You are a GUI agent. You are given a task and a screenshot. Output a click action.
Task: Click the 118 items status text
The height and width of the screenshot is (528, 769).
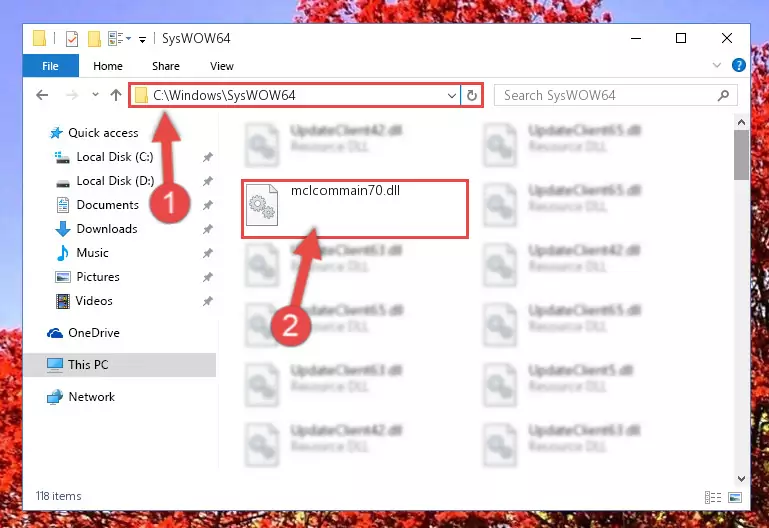[x=59, y=496]
